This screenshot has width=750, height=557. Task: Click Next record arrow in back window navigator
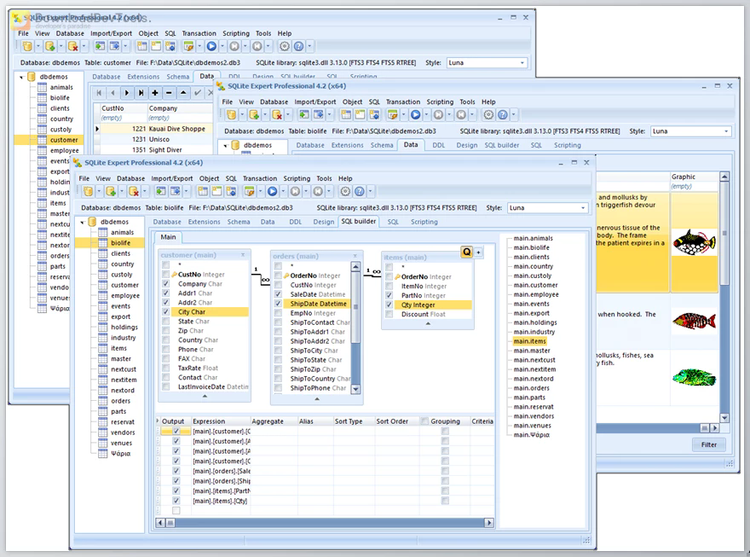[127, 93]
